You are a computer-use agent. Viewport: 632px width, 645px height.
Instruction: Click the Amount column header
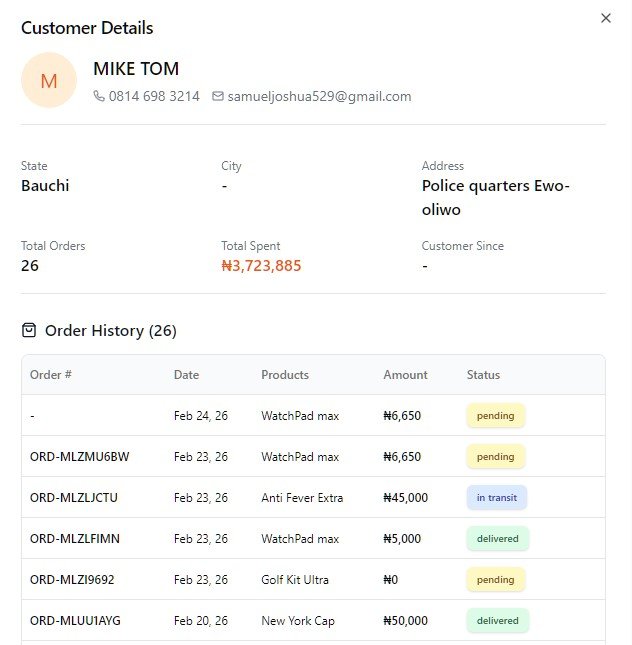[x=405, y=375]
